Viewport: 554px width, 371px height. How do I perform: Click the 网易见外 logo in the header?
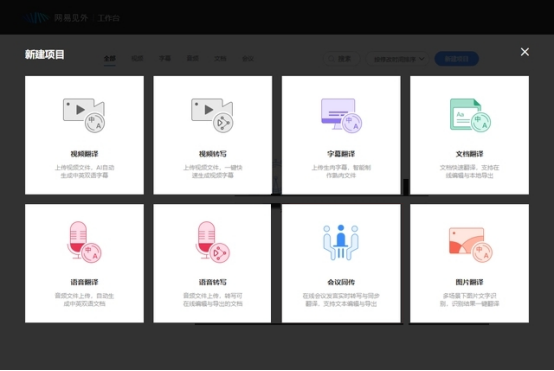pos(55,18)
